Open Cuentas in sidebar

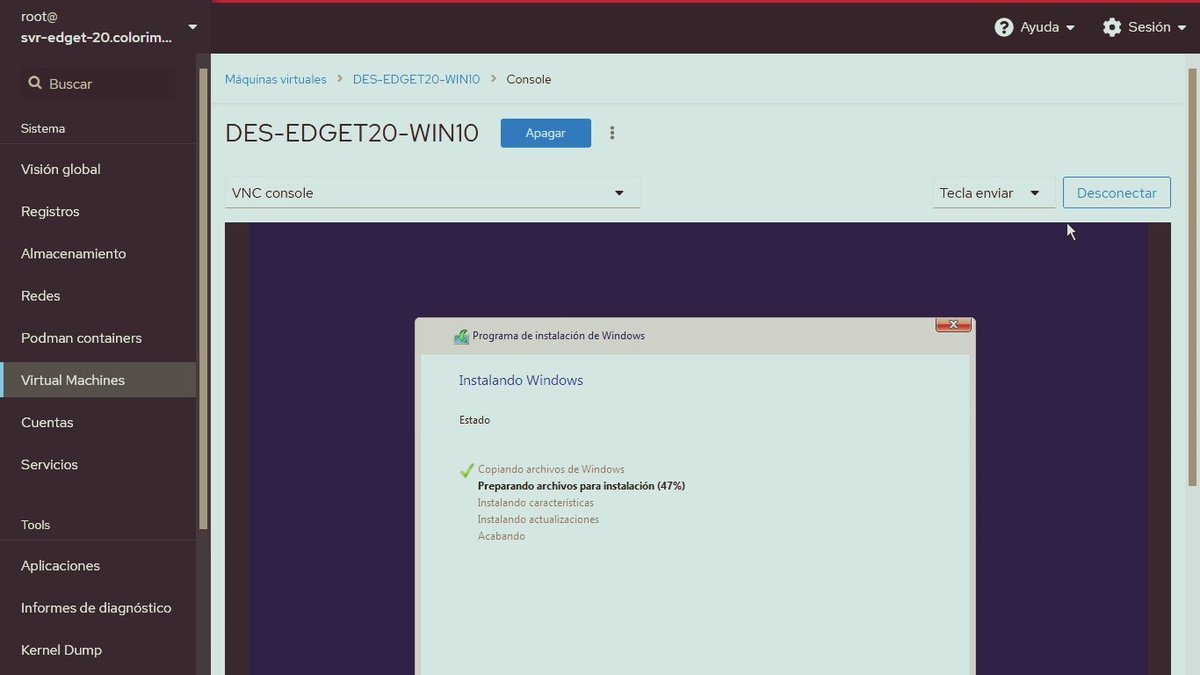98,422
